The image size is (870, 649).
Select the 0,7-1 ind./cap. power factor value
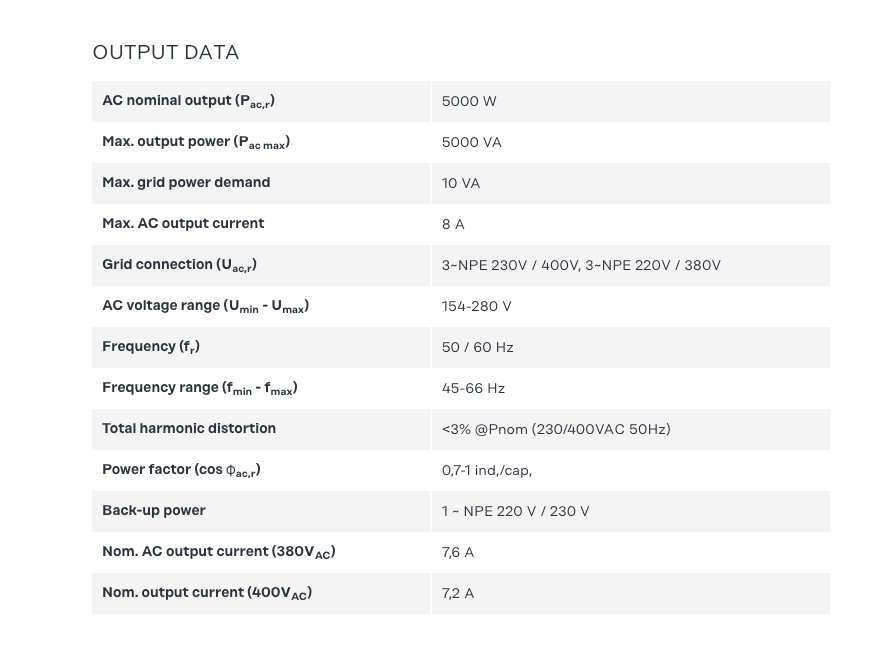[486, 470]
